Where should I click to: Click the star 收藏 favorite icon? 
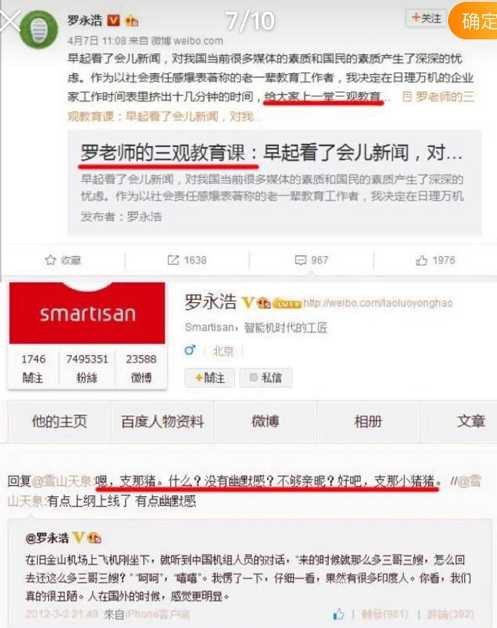[50, 260]
